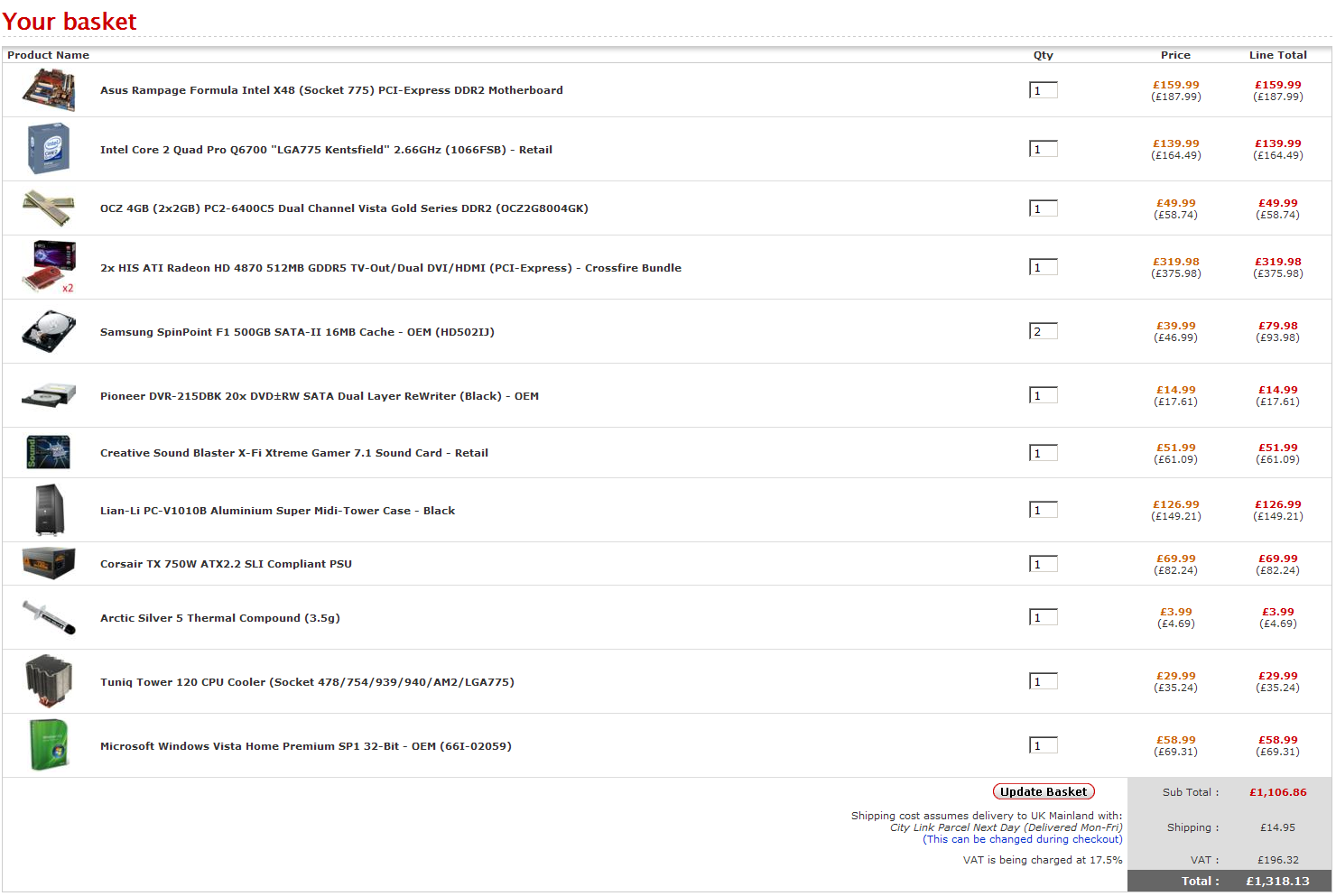Open the shipping 'changed during checkout' link
This screenshot has width=1336, height=896.
(1023, 839)
